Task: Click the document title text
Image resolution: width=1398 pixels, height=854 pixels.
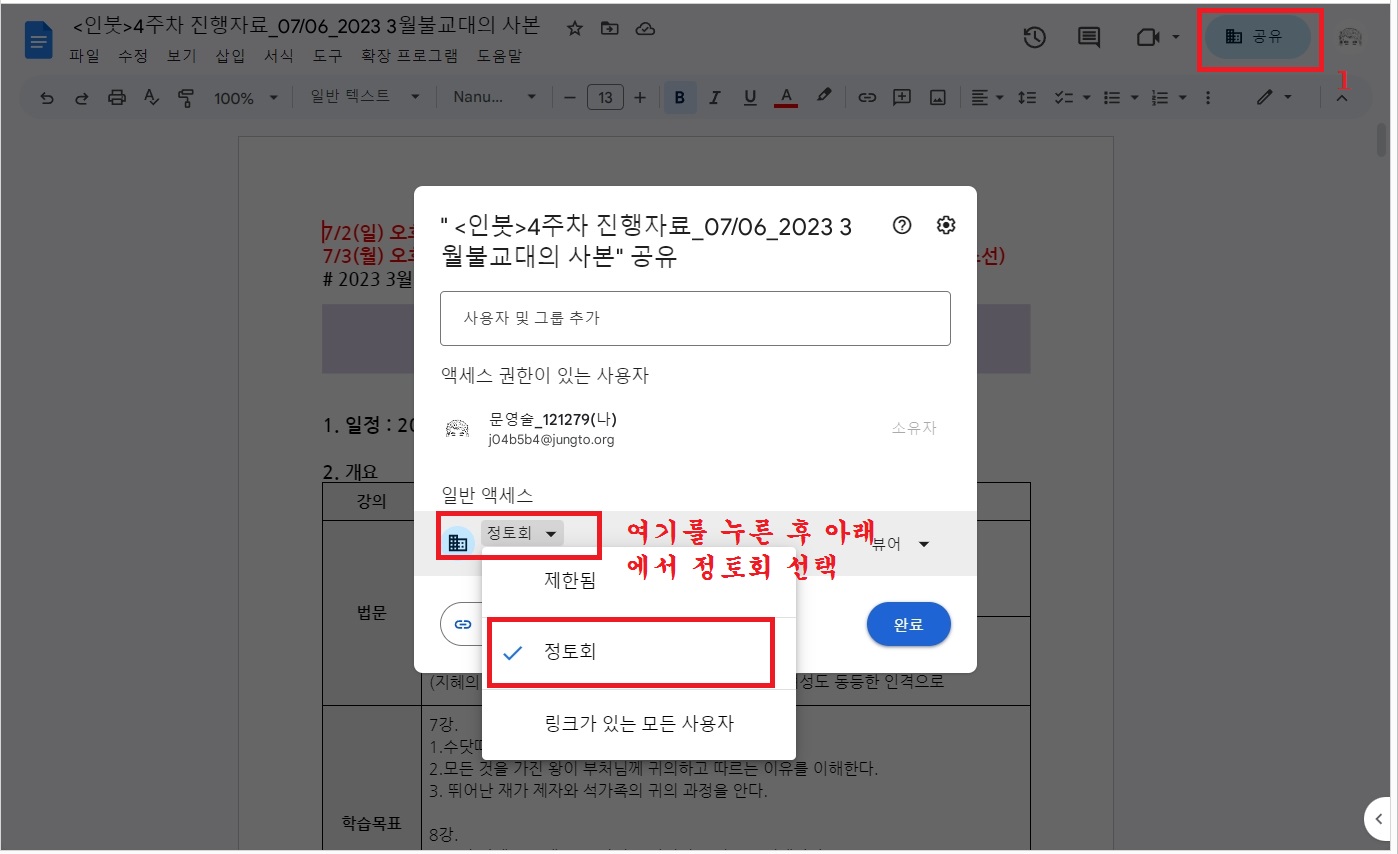Action: pos(305,26)
